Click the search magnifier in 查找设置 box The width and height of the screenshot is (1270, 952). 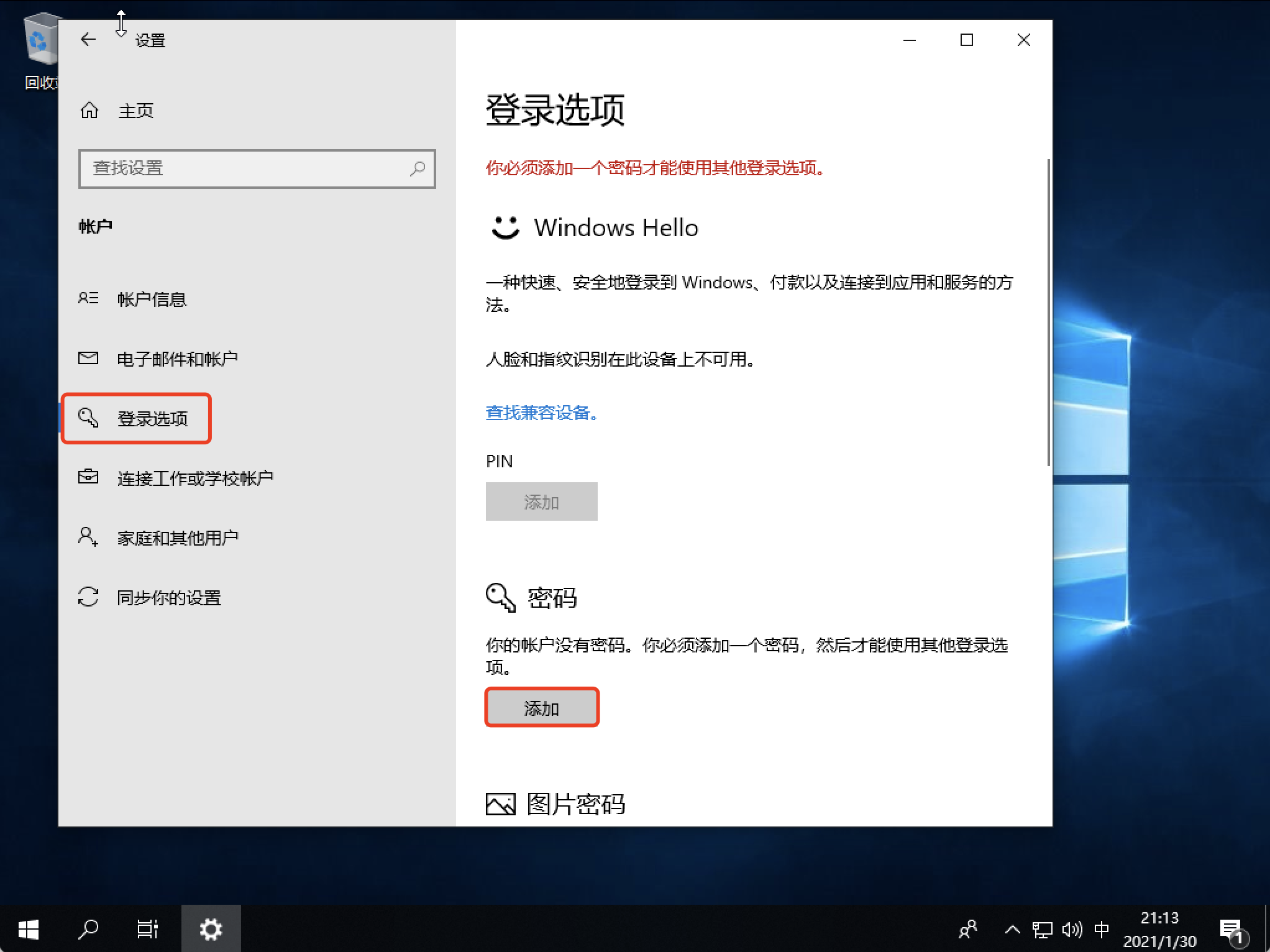(418, 168)
